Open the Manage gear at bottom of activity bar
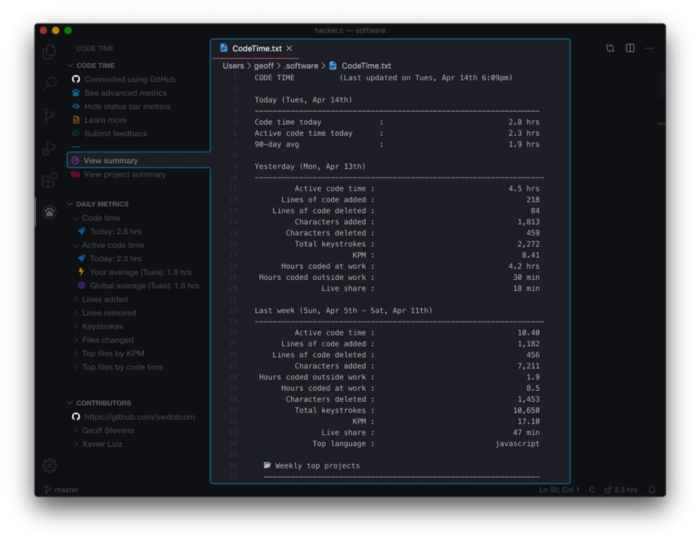Image resolution: width=700 pixels, height=542 pixels. pyautogui.click(x=49, y=466)
